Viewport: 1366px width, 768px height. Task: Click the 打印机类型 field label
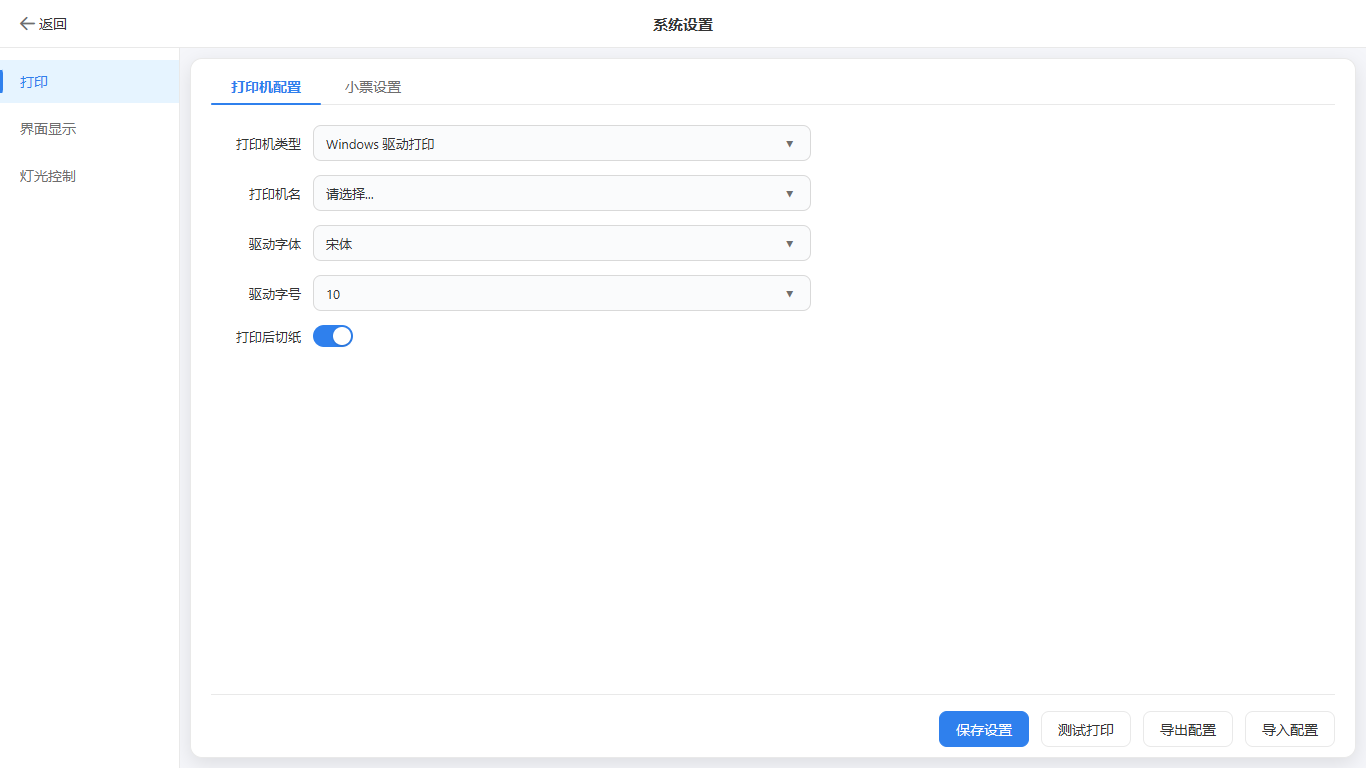click(268, 144)
